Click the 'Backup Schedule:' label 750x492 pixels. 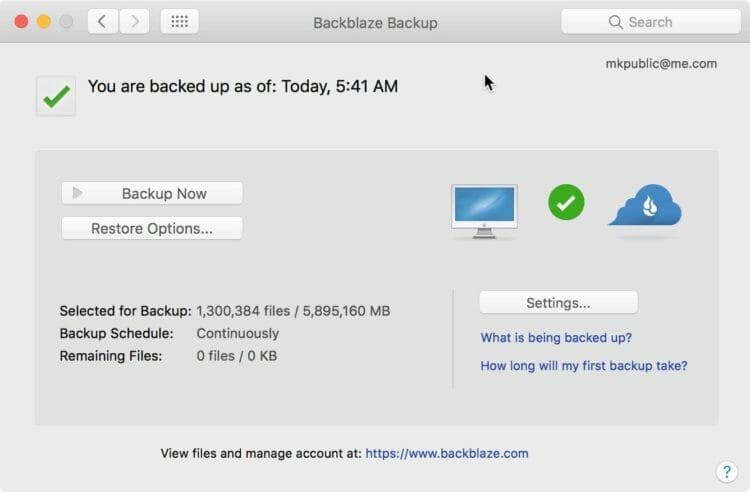116,333
